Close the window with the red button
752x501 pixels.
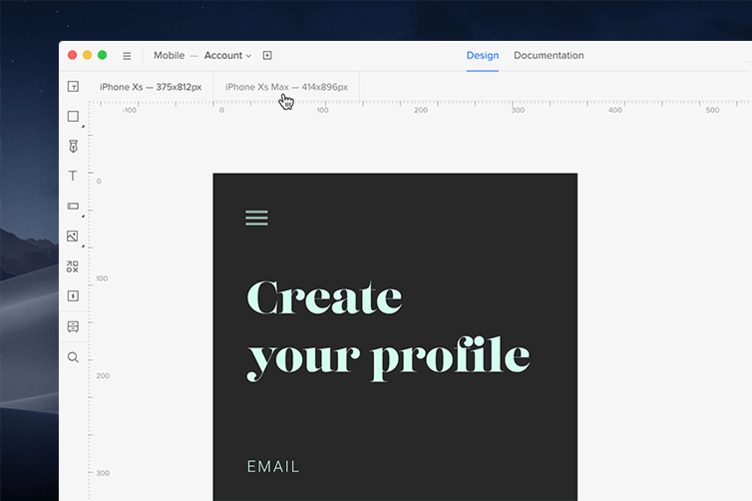(x=72, y=55)
